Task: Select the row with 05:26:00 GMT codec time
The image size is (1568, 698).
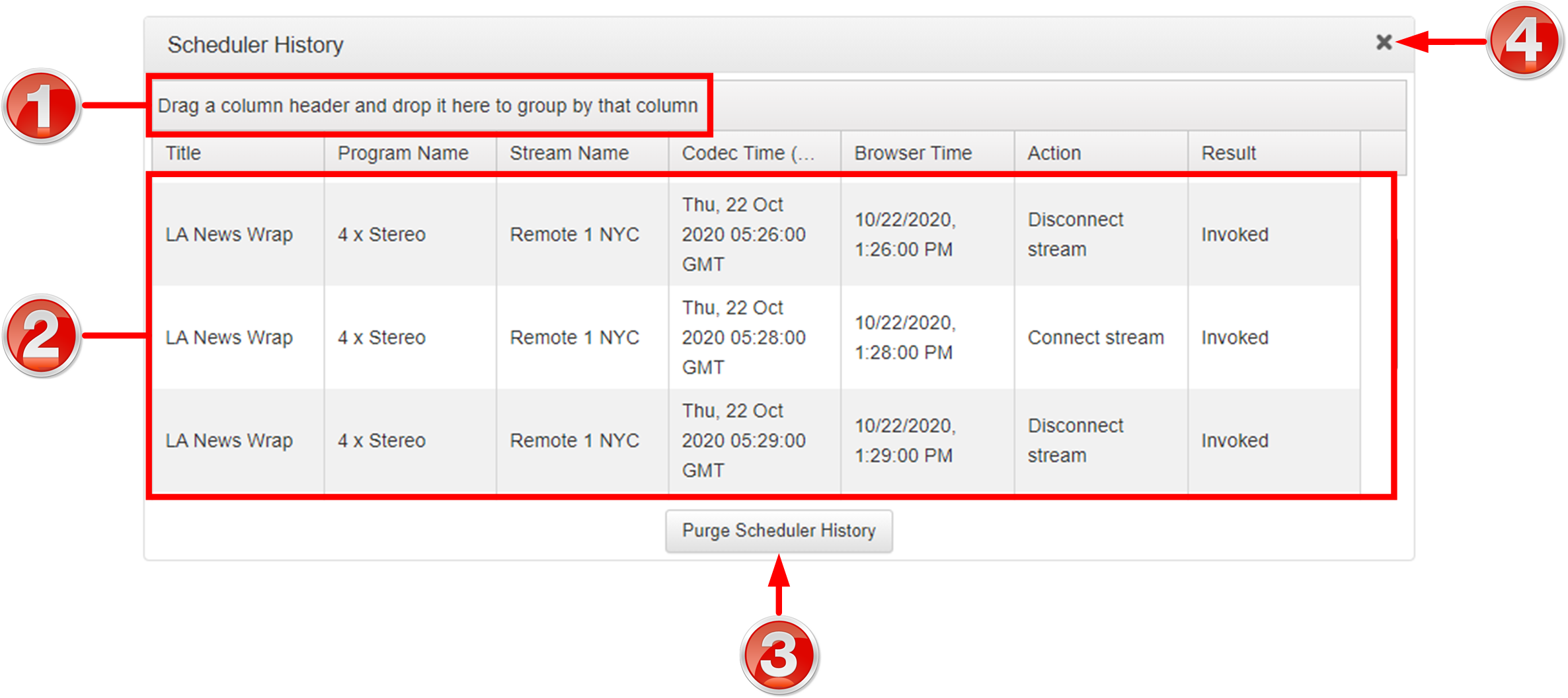Action: point(744,235)
